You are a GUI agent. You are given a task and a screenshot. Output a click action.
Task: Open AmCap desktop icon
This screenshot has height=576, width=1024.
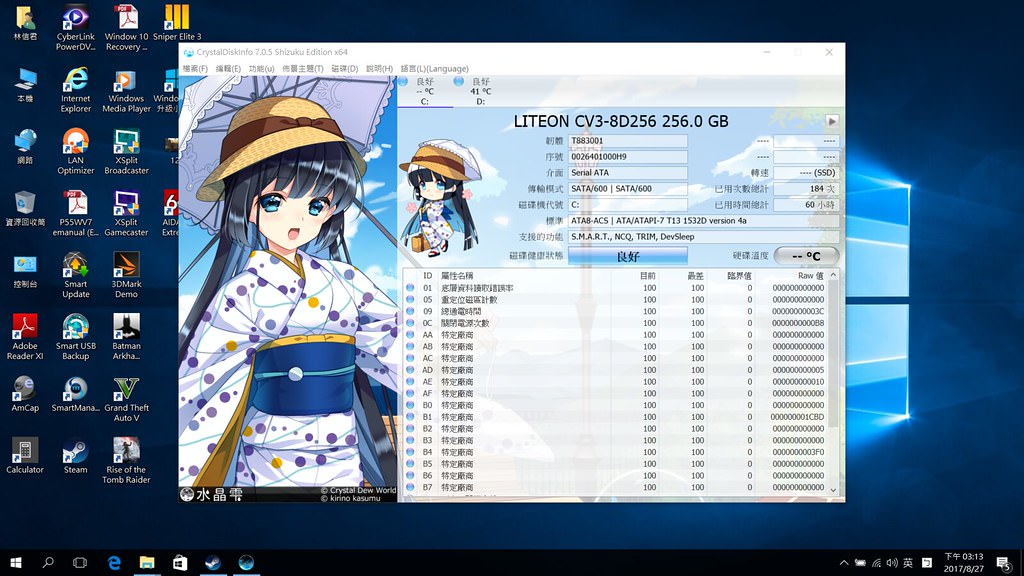25,394
